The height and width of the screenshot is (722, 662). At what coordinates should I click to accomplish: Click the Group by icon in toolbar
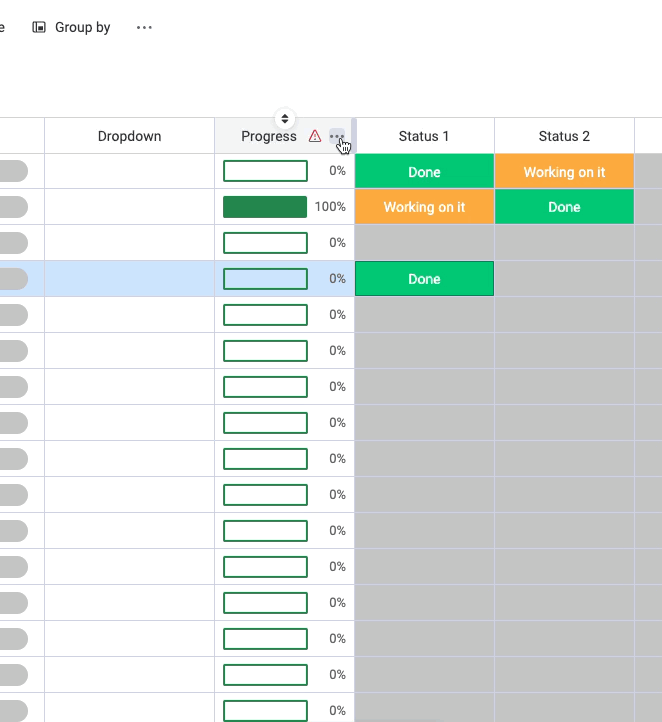(39, 27)
